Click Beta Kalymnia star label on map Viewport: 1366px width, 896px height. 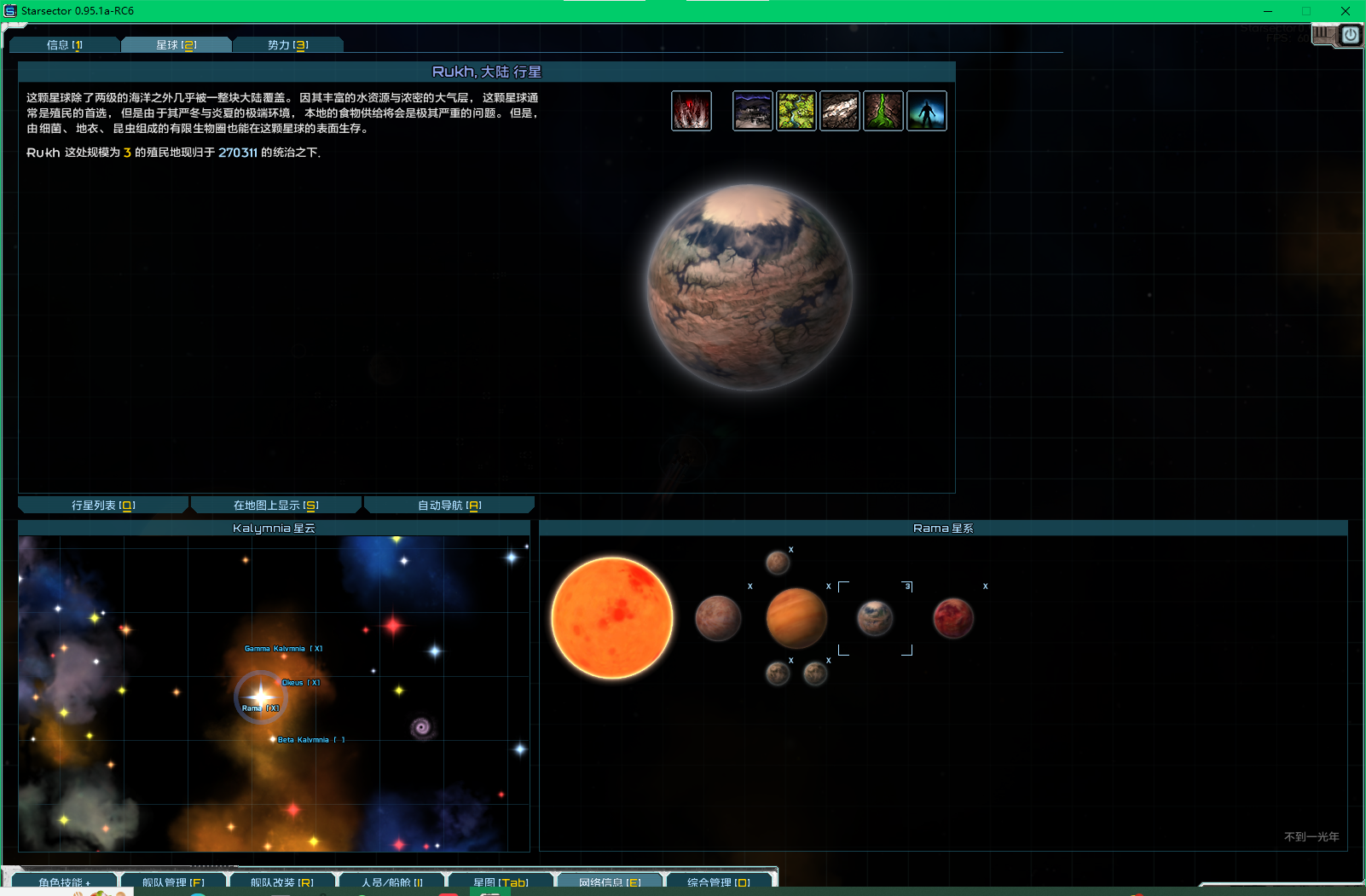(303, 740)
